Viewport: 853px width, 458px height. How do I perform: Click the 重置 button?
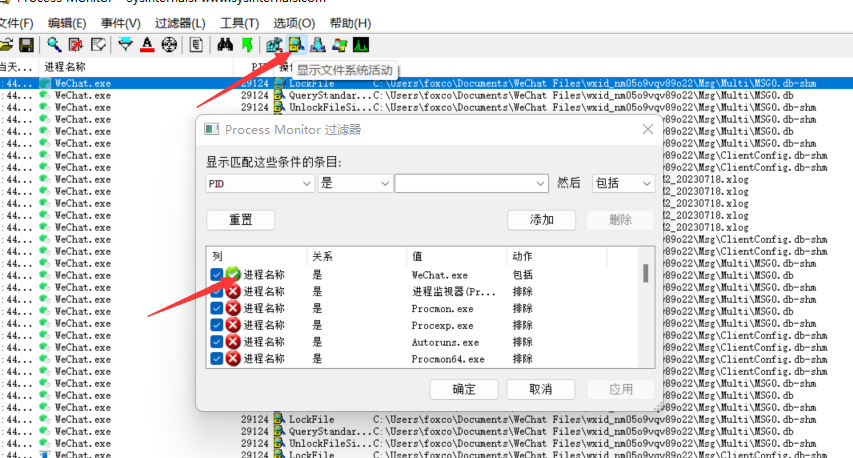coord(240,220)
